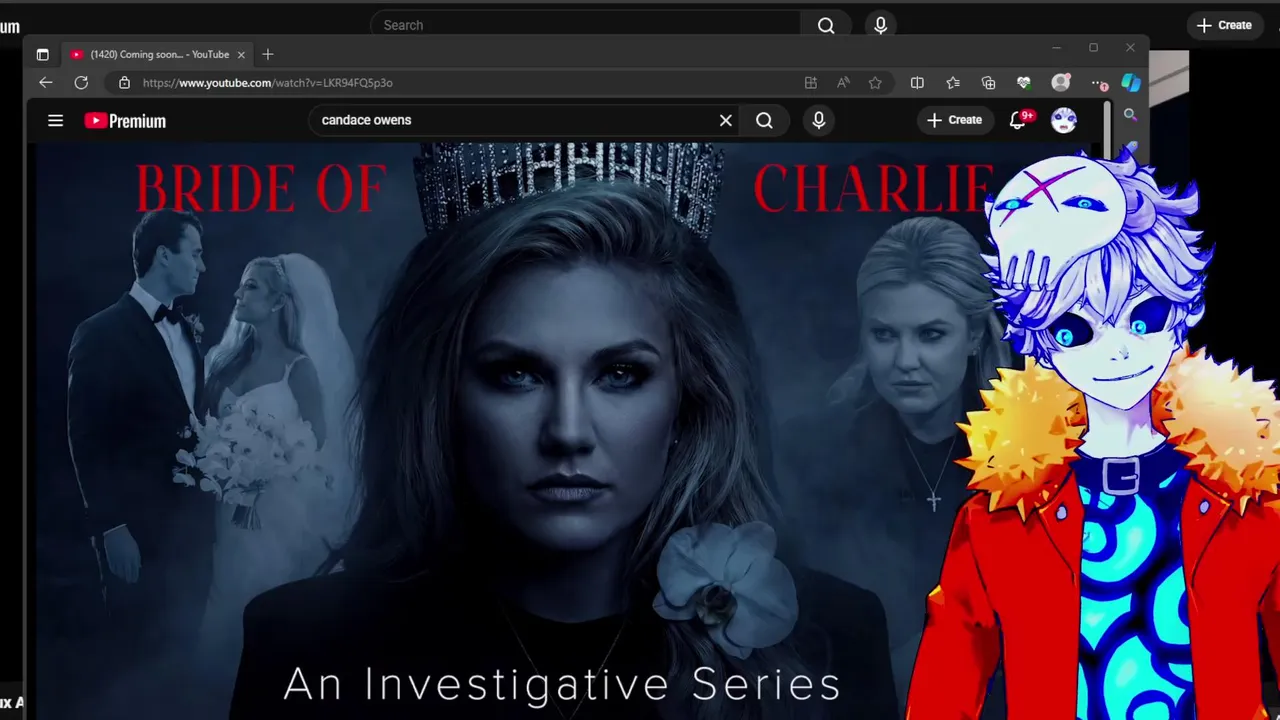Open the Edge Collections panel

pos(989,83)
